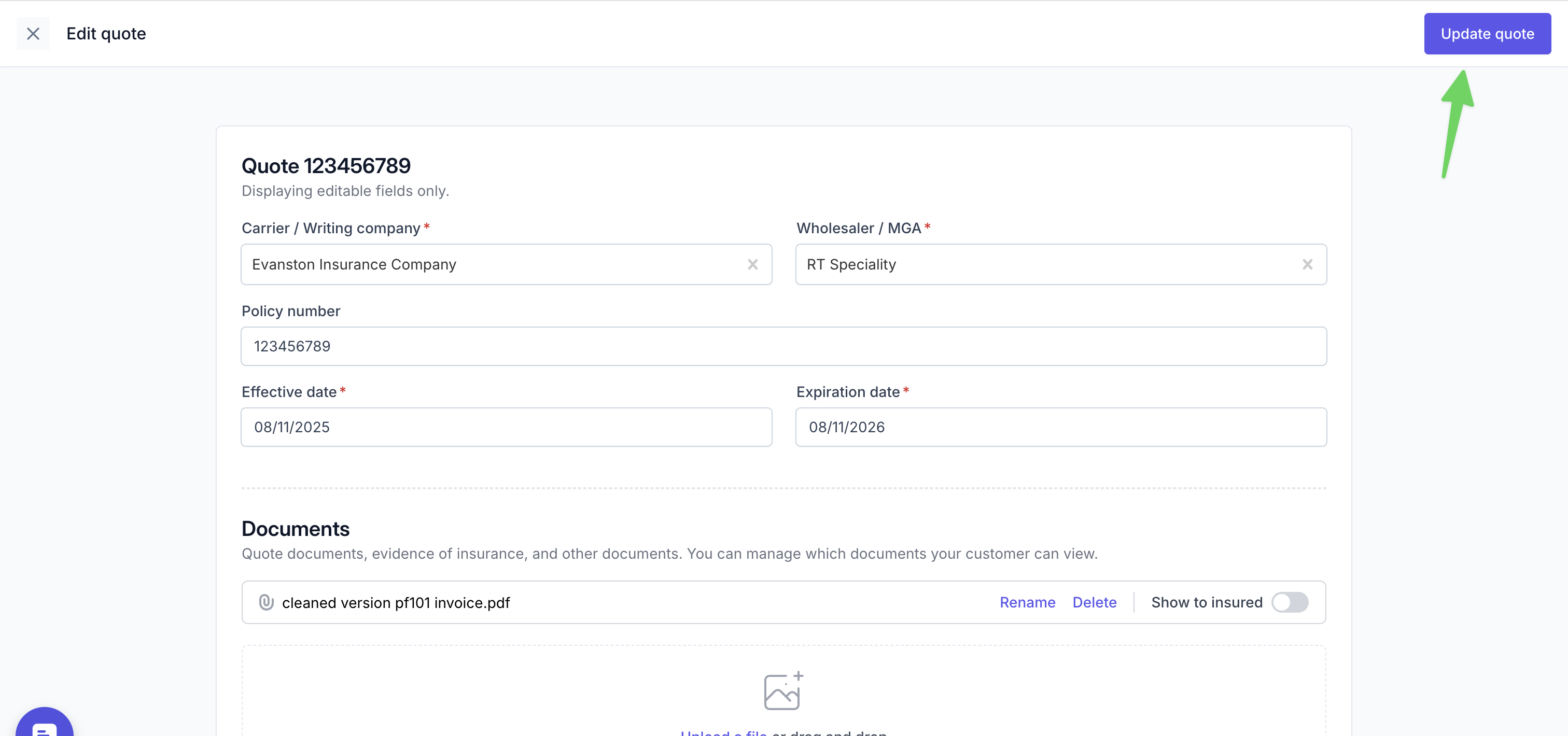
Task: Click the image upload icon
Action: tap(783, 690)
